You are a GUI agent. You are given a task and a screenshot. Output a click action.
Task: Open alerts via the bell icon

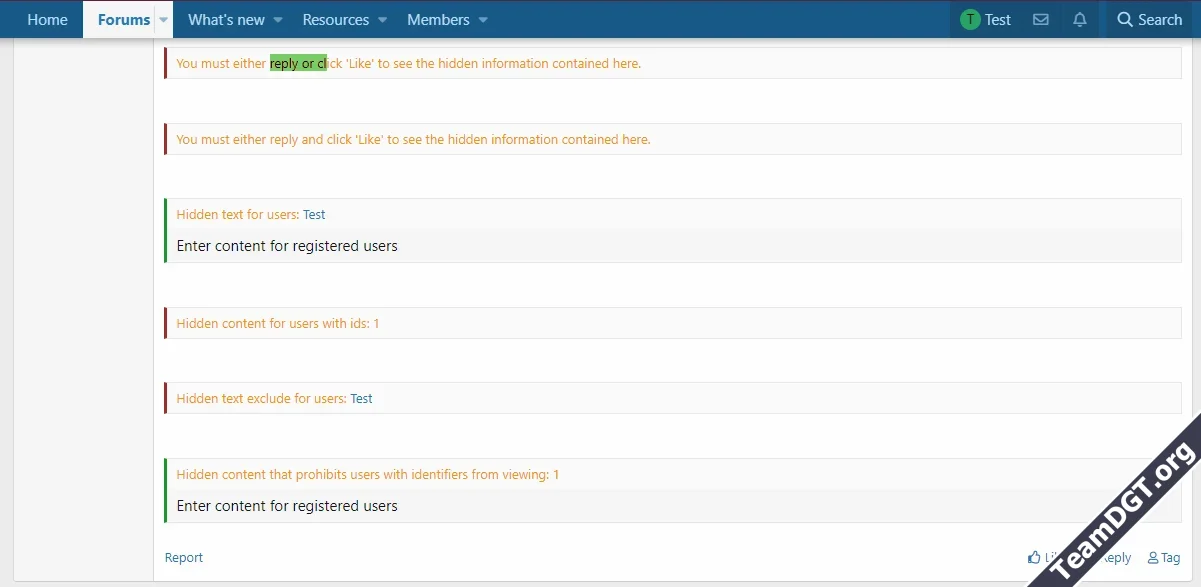pyautogui.click(x=1079, y=19)
